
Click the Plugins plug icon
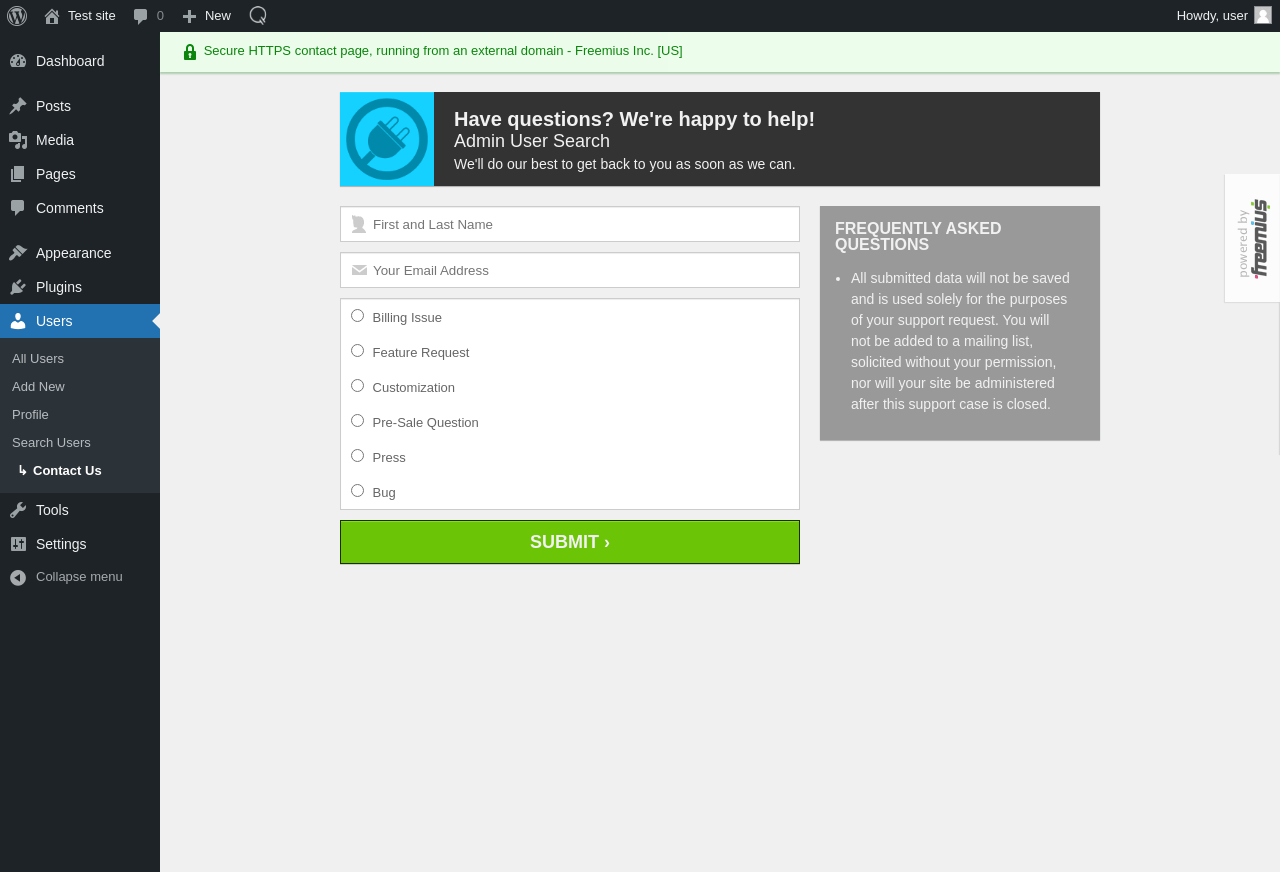(x=18, y=287)
